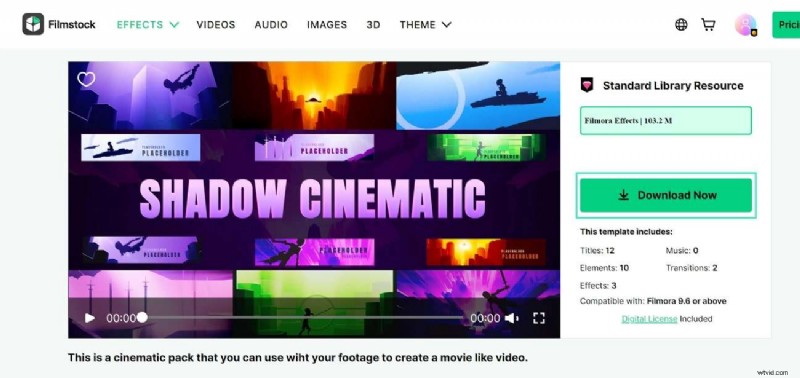Image resolution: width=800 pixels, height=378 pixels.
Task: Click 'Filmora 9.6 or above' compatibility text
Action: (x=686, y=301)
